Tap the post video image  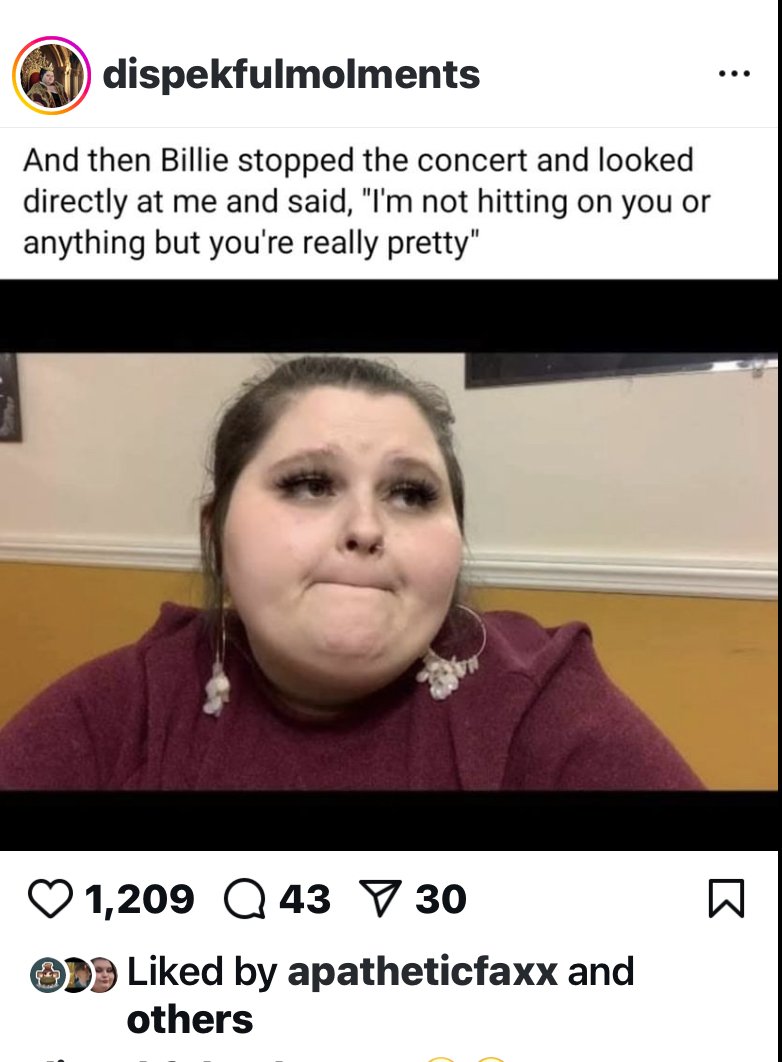coord(389,571)
